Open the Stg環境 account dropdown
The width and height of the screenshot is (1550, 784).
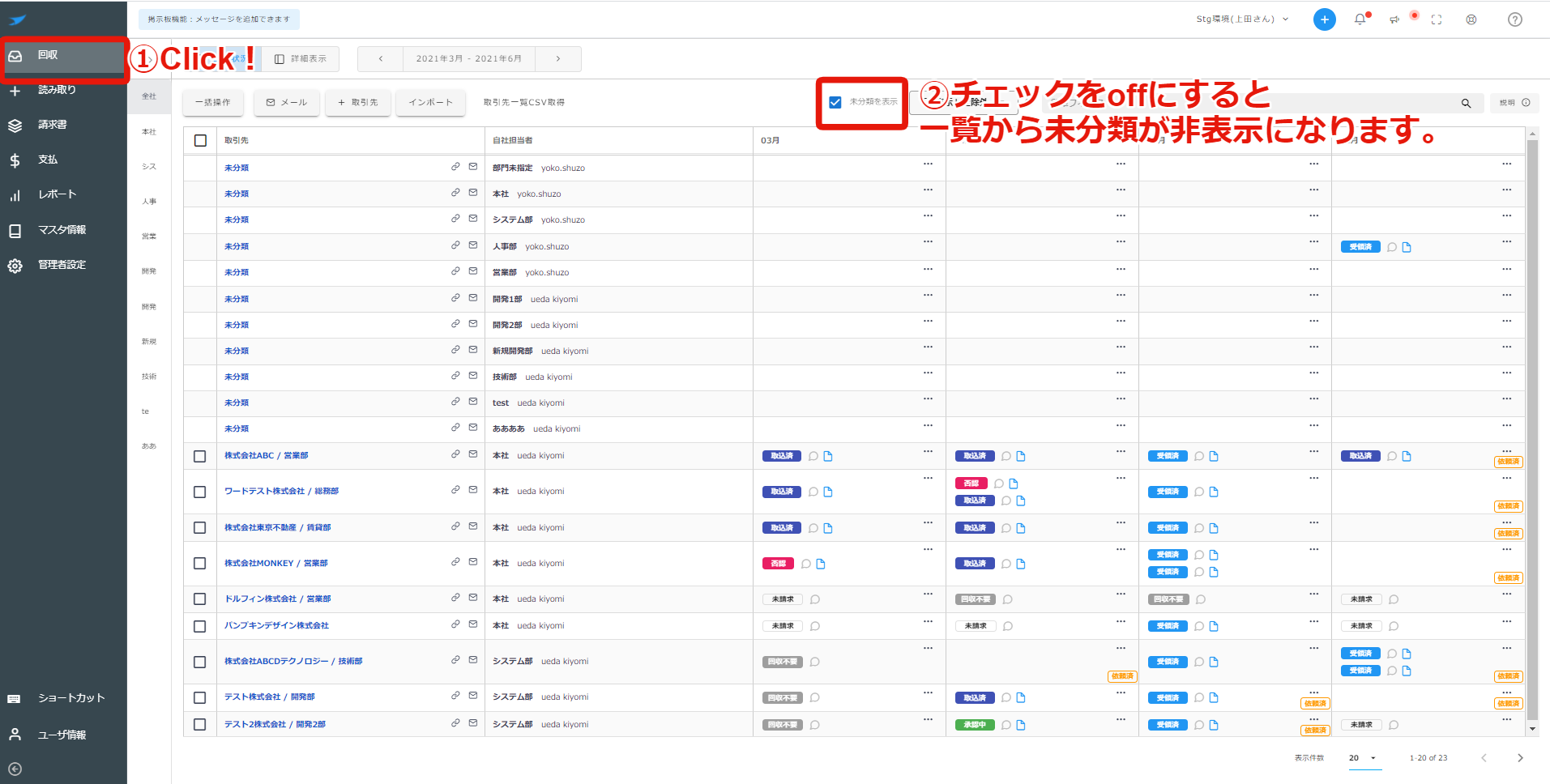[x=1242, y=19]
